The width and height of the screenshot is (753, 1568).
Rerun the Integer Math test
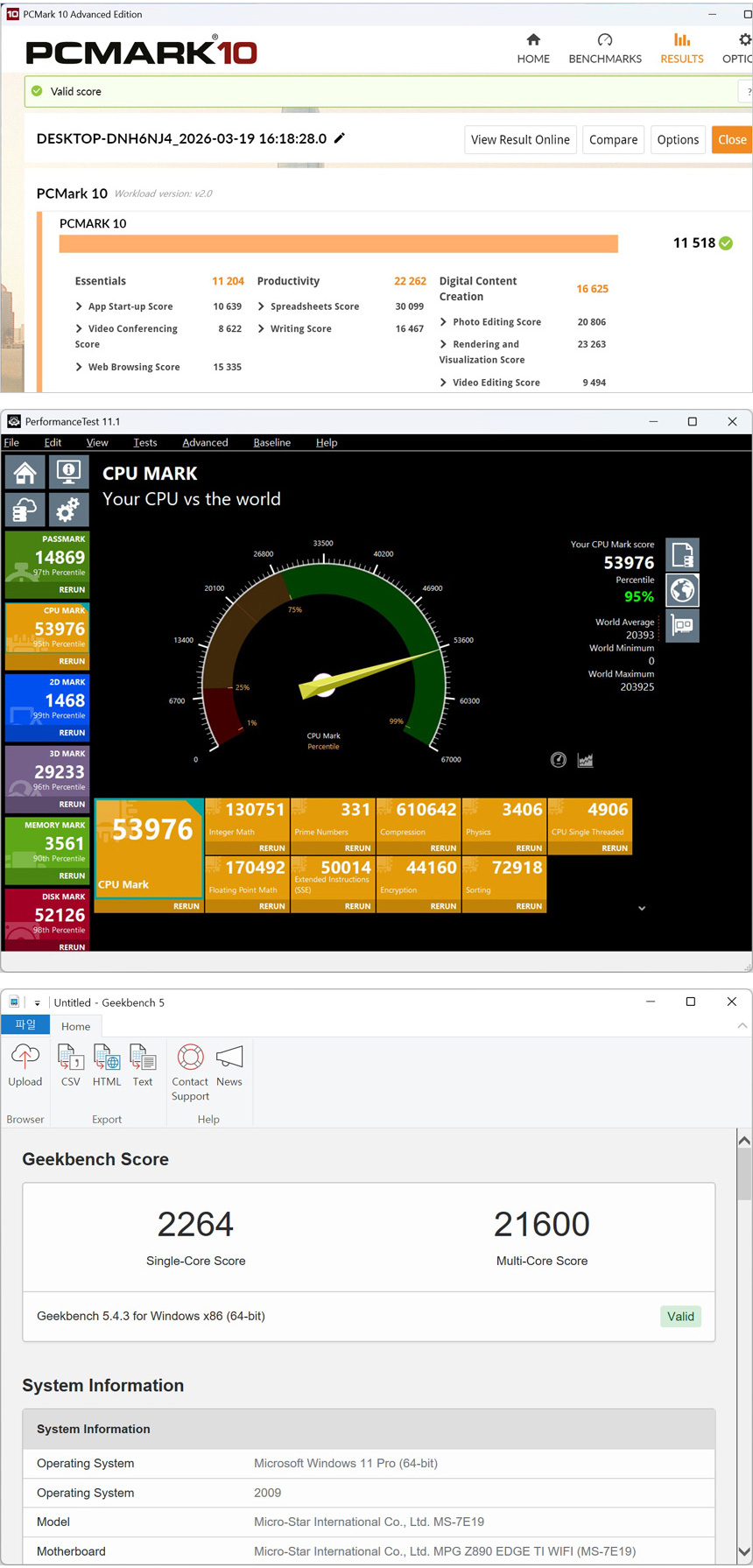coord(271,848)
